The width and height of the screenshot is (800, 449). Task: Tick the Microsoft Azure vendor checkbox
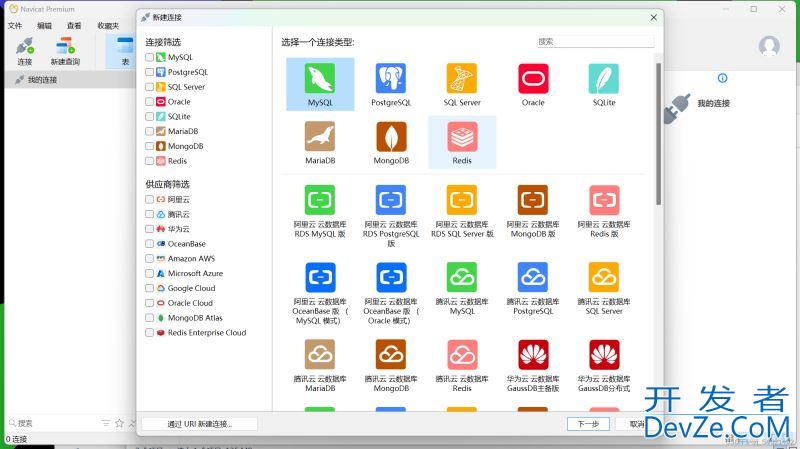tap(149, 273)
